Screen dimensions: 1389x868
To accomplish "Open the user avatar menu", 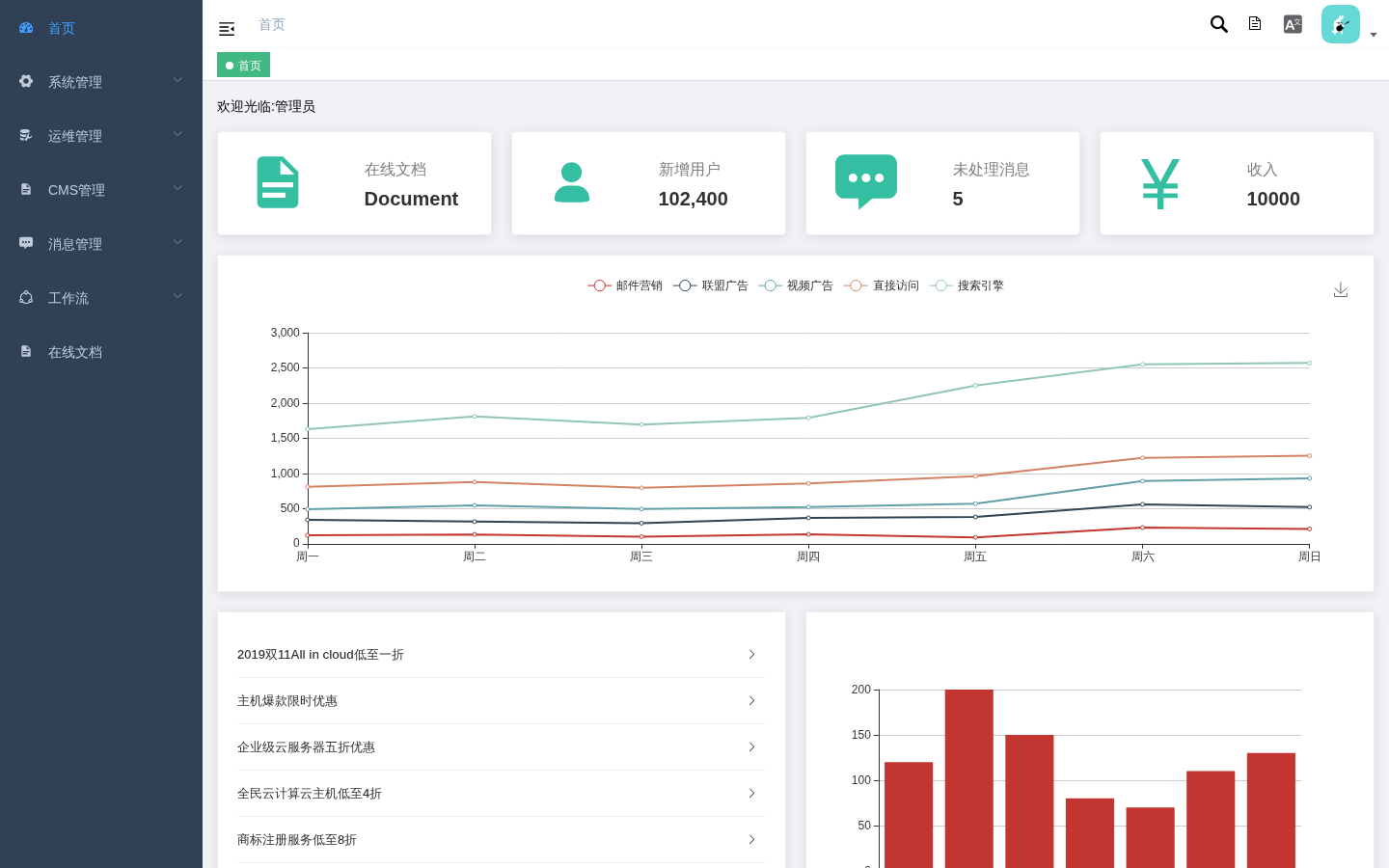I will click(1341, 24).
